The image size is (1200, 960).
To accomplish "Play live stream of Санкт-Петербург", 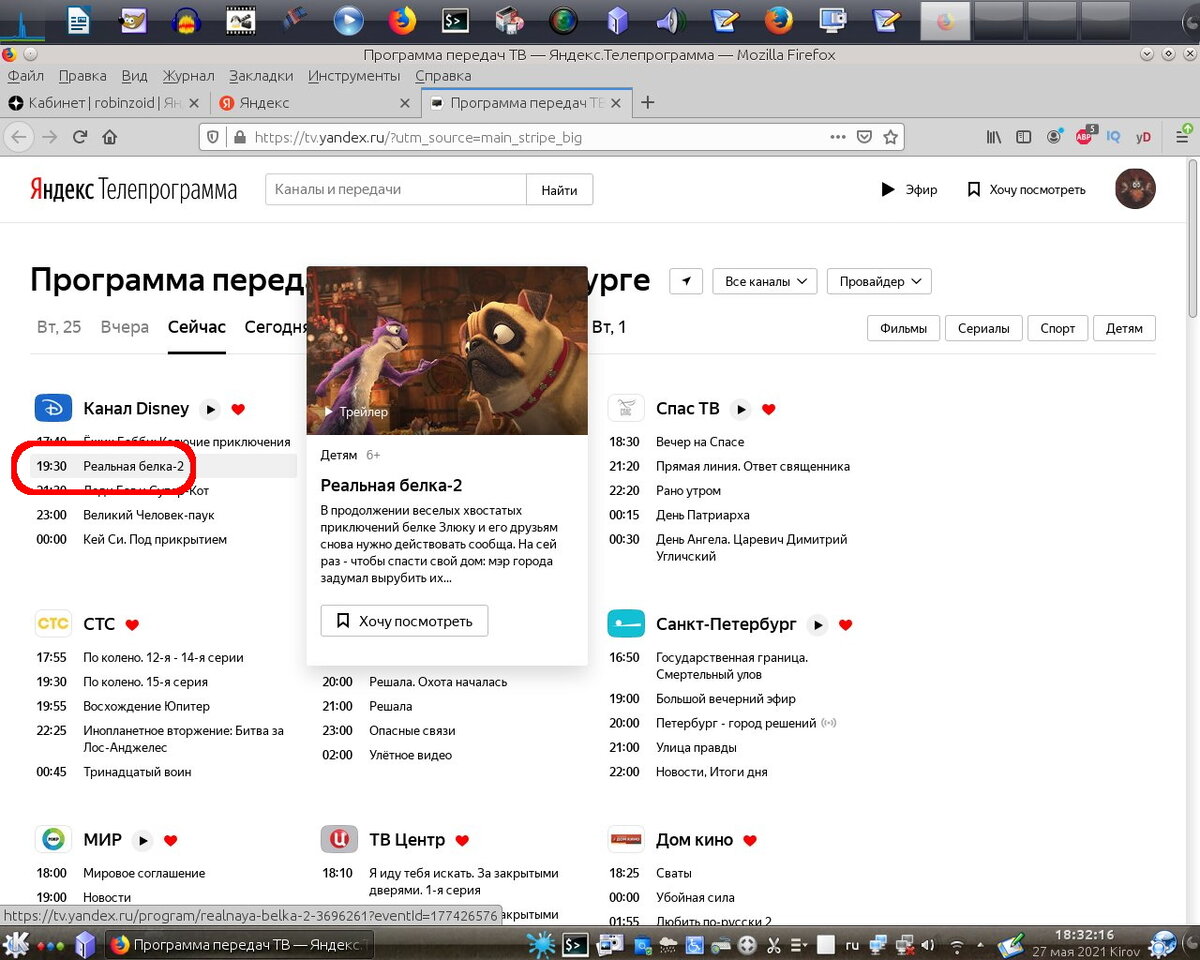I will tap(817, 625).
